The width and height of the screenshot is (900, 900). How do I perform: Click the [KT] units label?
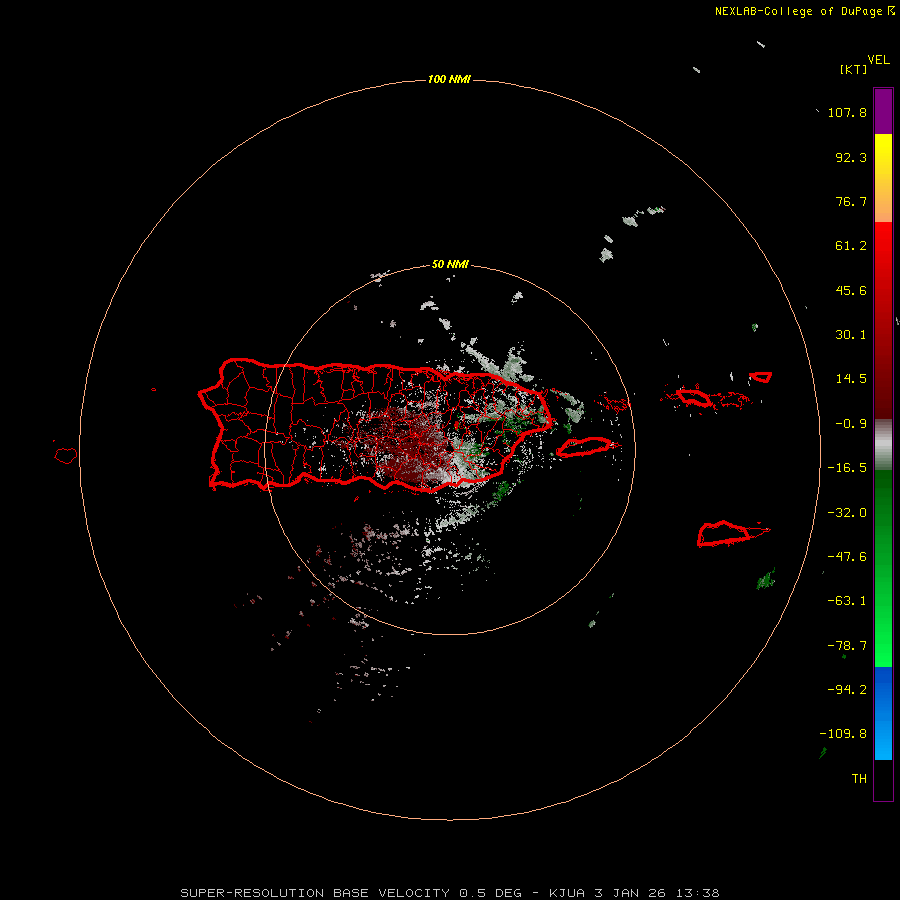click(x=854, y=69)
